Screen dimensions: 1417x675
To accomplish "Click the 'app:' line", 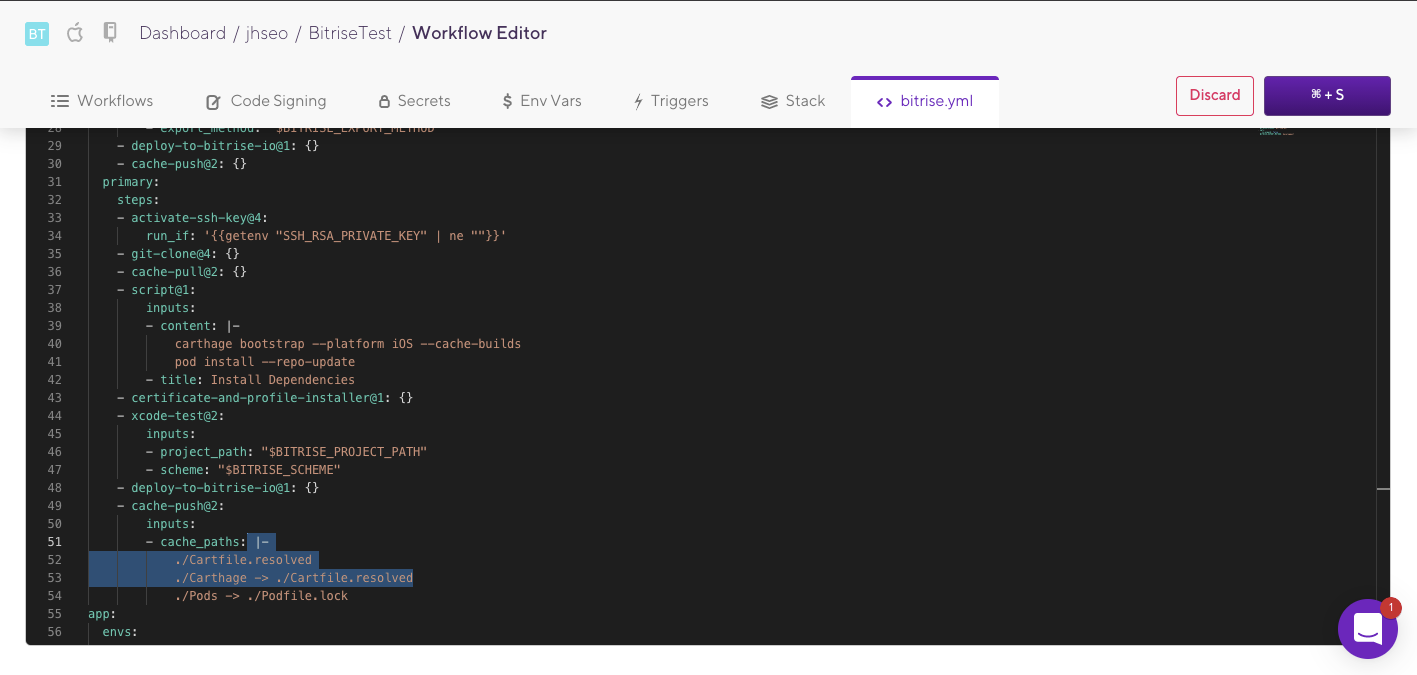I will [102, 614].
